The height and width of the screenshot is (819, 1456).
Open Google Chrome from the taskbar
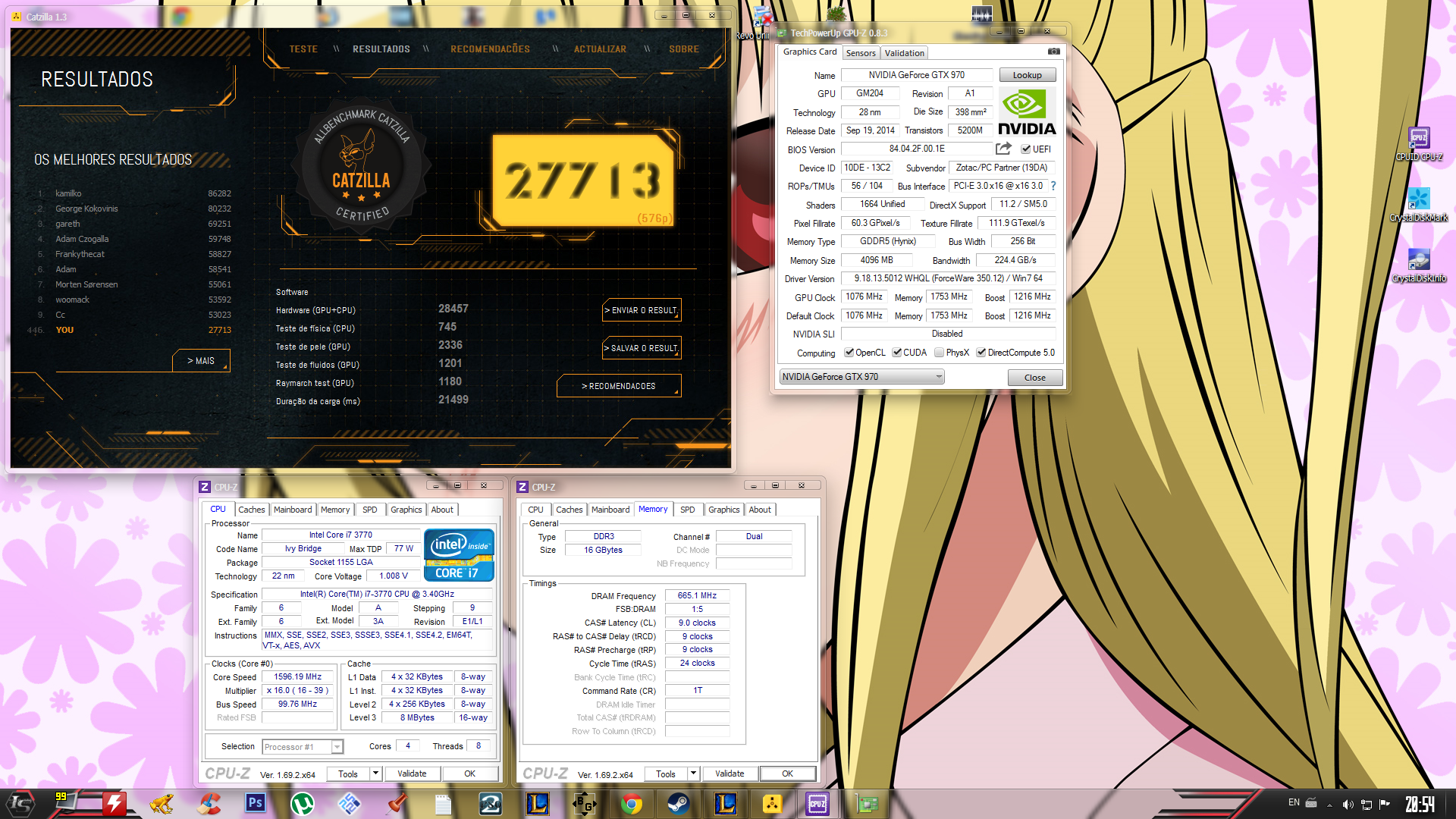pyautogui.click(x=631, y=803)
